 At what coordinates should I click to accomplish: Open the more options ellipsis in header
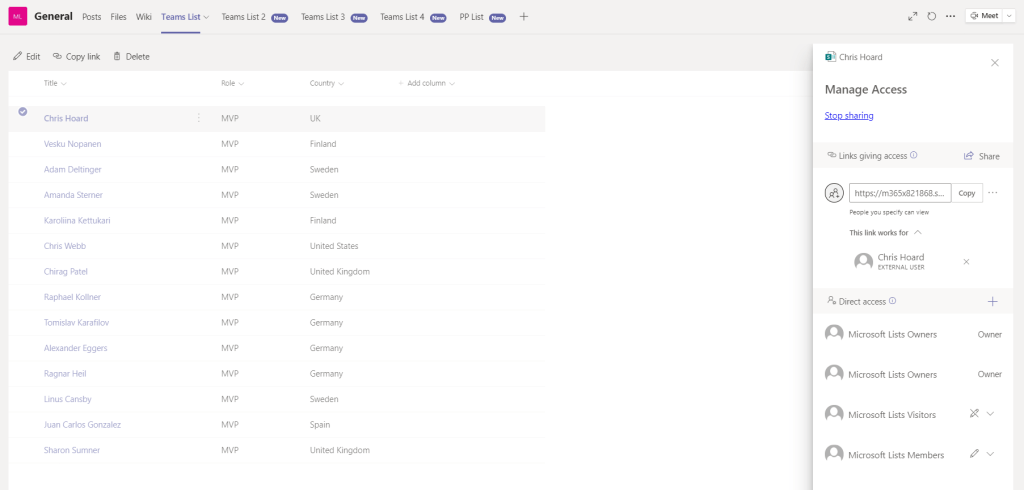950,16
